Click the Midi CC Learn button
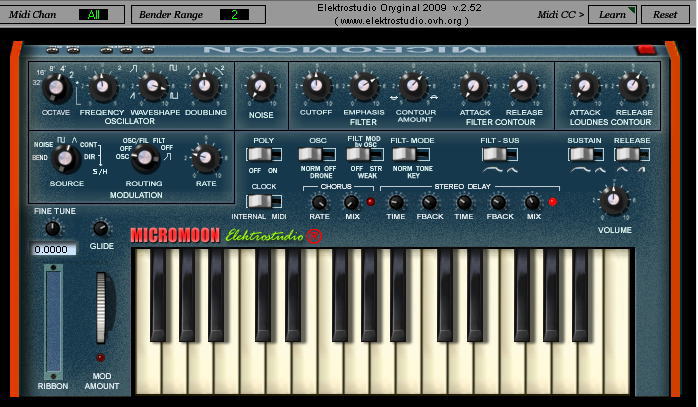The image size is (698, 407). [613, 15]
